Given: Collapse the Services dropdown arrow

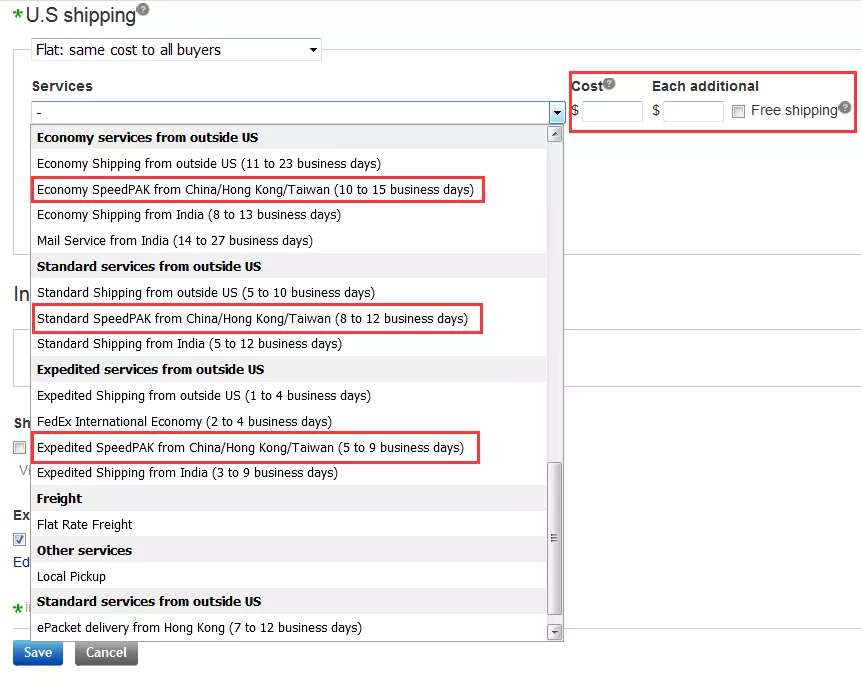Looking at the screenshot, I should point(557,113).
